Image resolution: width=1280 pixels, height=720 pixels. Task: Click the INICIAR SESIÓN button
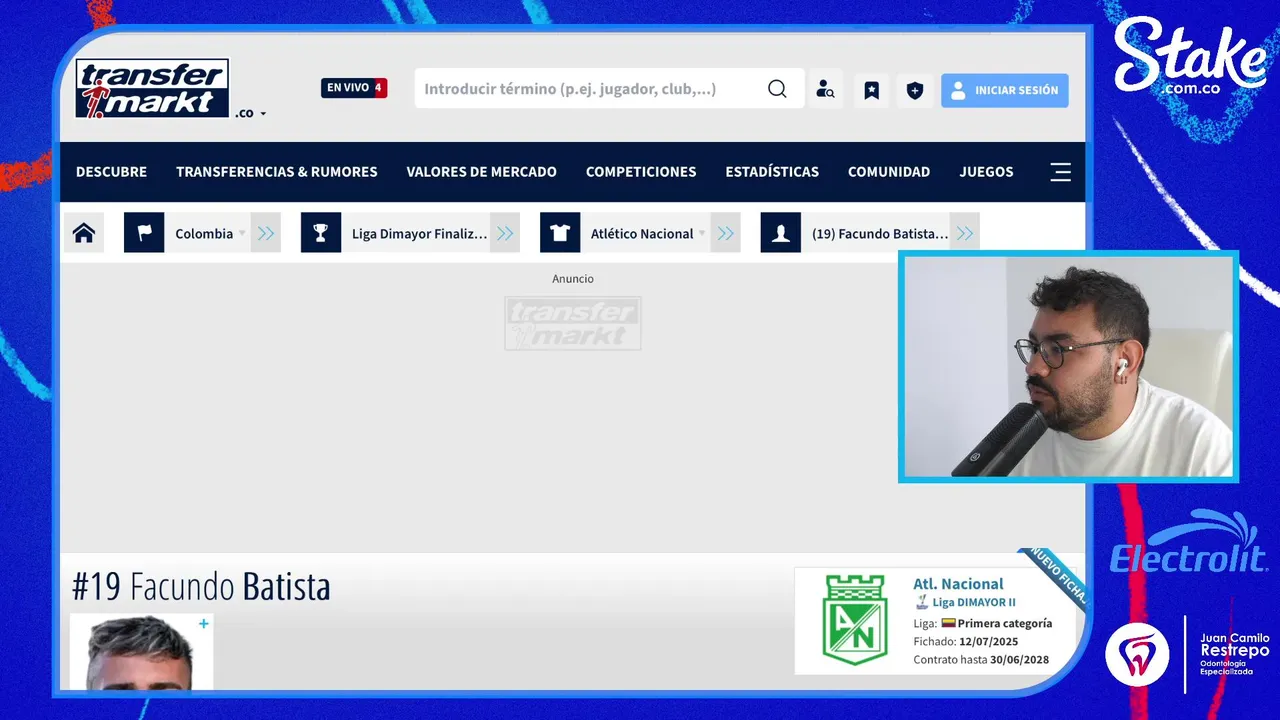[x=1004, y=90]
